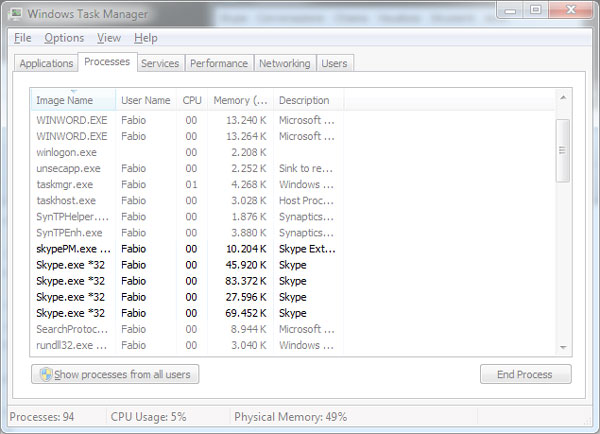600x434 pixels.
Task: Click Show processes from all users button
Action: [x=115, y=374]
